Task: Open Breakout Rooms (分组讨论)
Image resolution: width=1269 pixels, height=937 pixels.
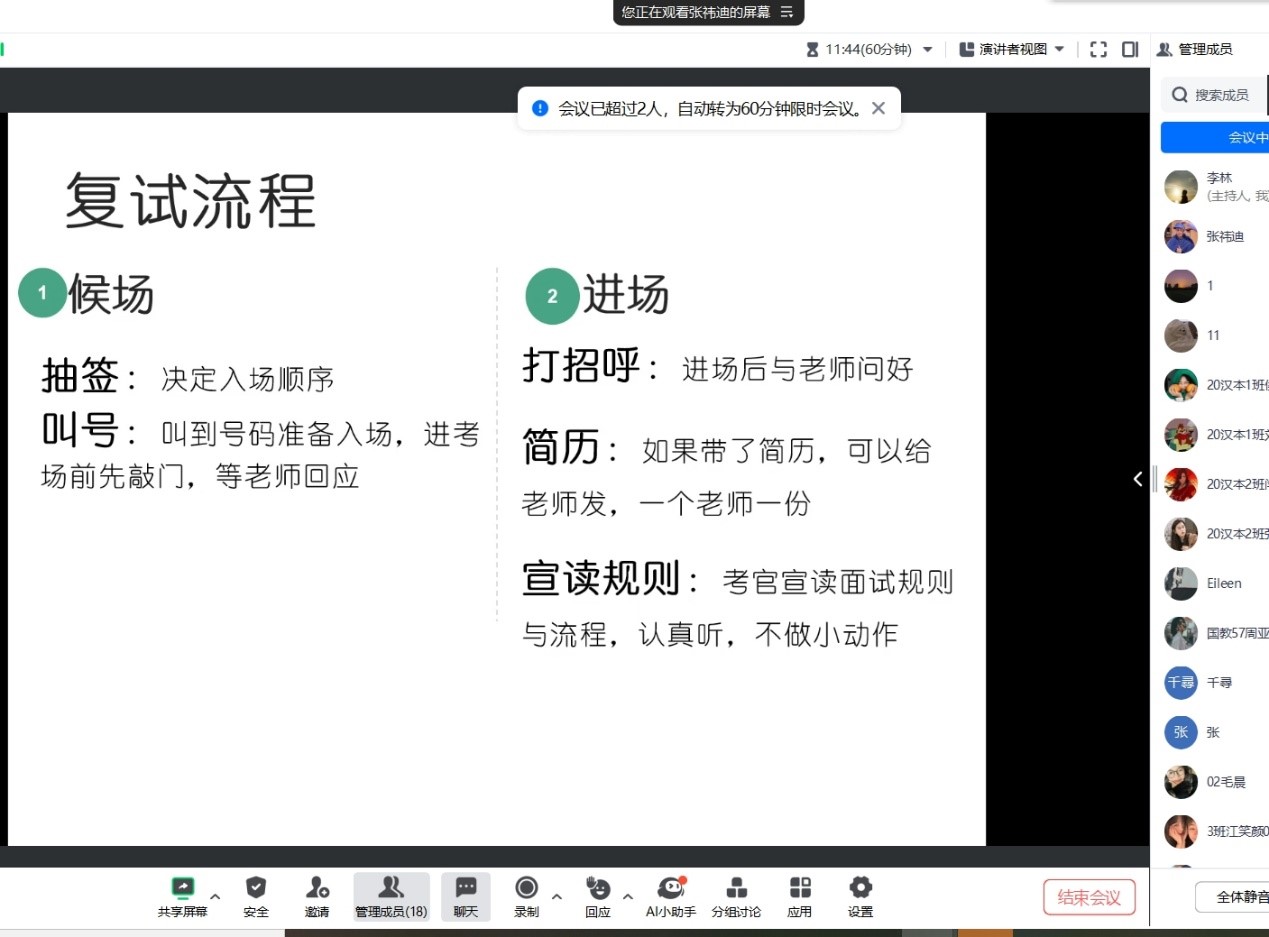Action: click(x=736, y=888)
